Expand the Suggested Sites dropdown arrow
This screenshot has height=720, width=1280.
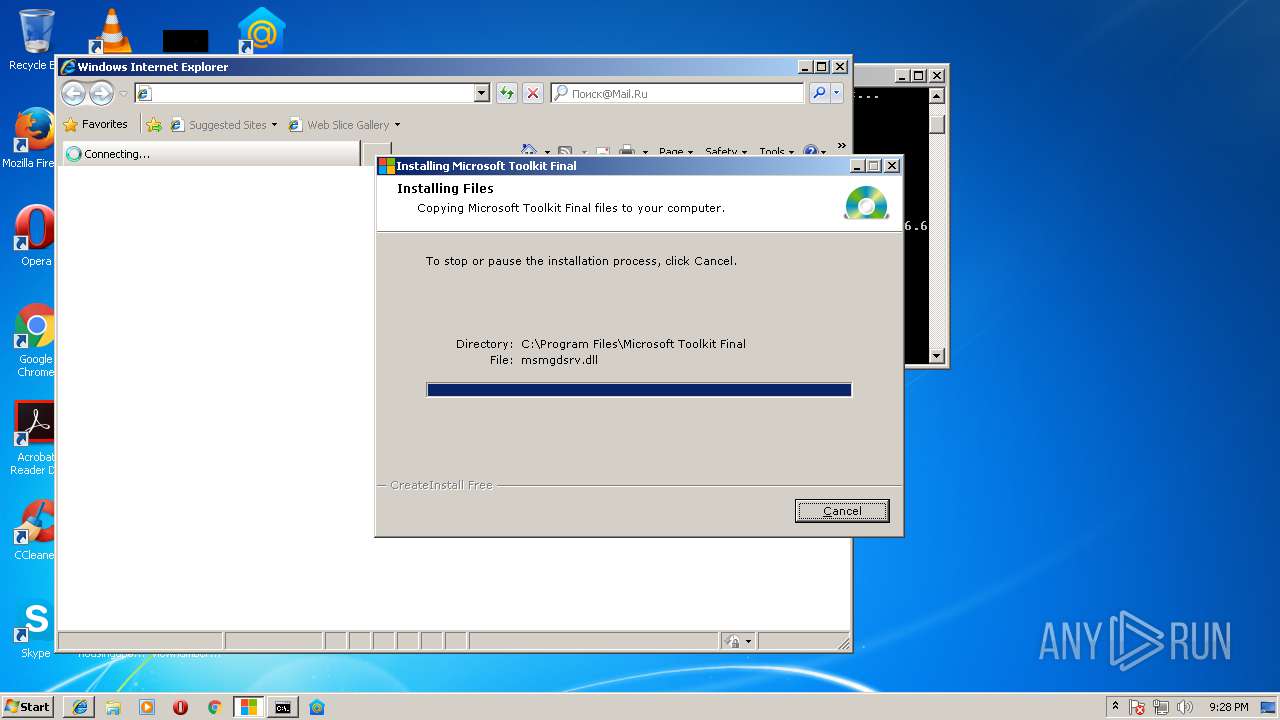click(x=274, y=125)
